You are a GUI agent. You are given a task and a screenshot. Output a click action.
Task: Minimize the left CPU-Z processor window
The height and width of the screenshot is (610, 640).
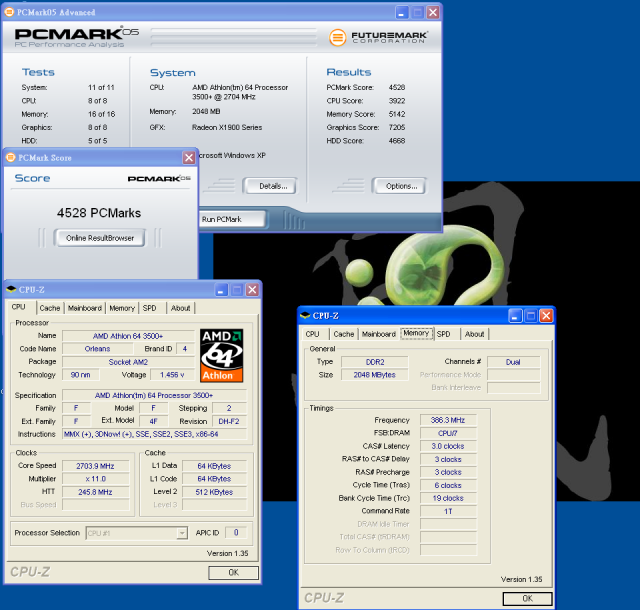click(x=221, y=290)
